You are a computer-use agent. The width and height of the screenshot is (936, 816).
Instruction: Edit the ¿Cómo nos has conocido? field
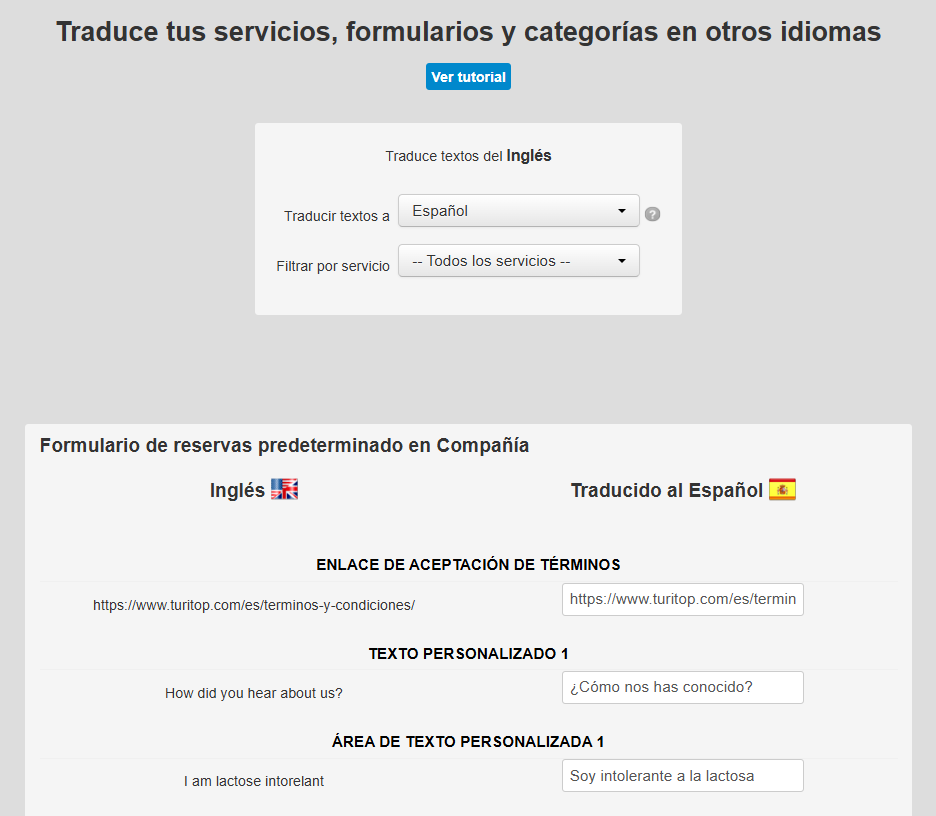click(682, 688)
